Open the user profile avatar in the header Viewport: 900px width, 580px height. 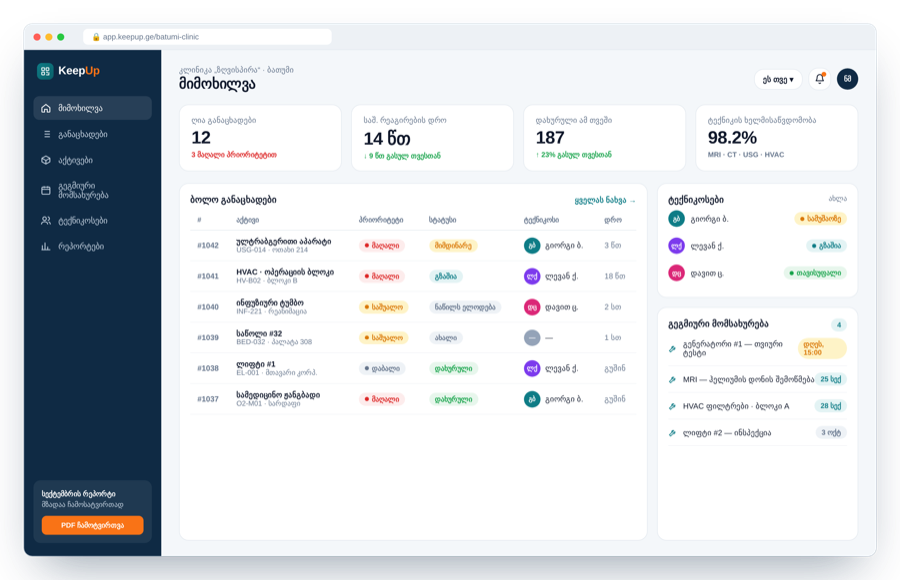point(847,79)
